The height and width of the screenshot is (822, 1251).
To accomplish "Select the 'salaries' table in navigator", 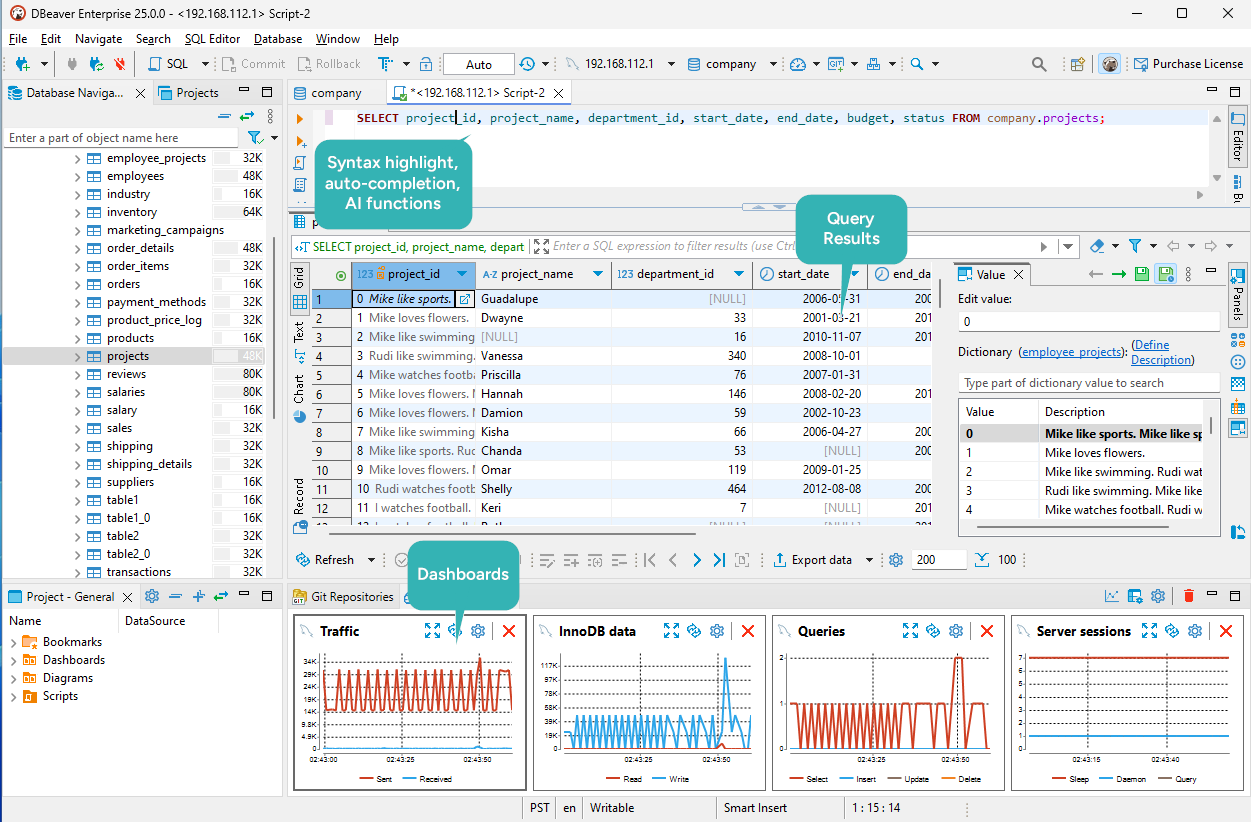I will click(x=126, y=392).
